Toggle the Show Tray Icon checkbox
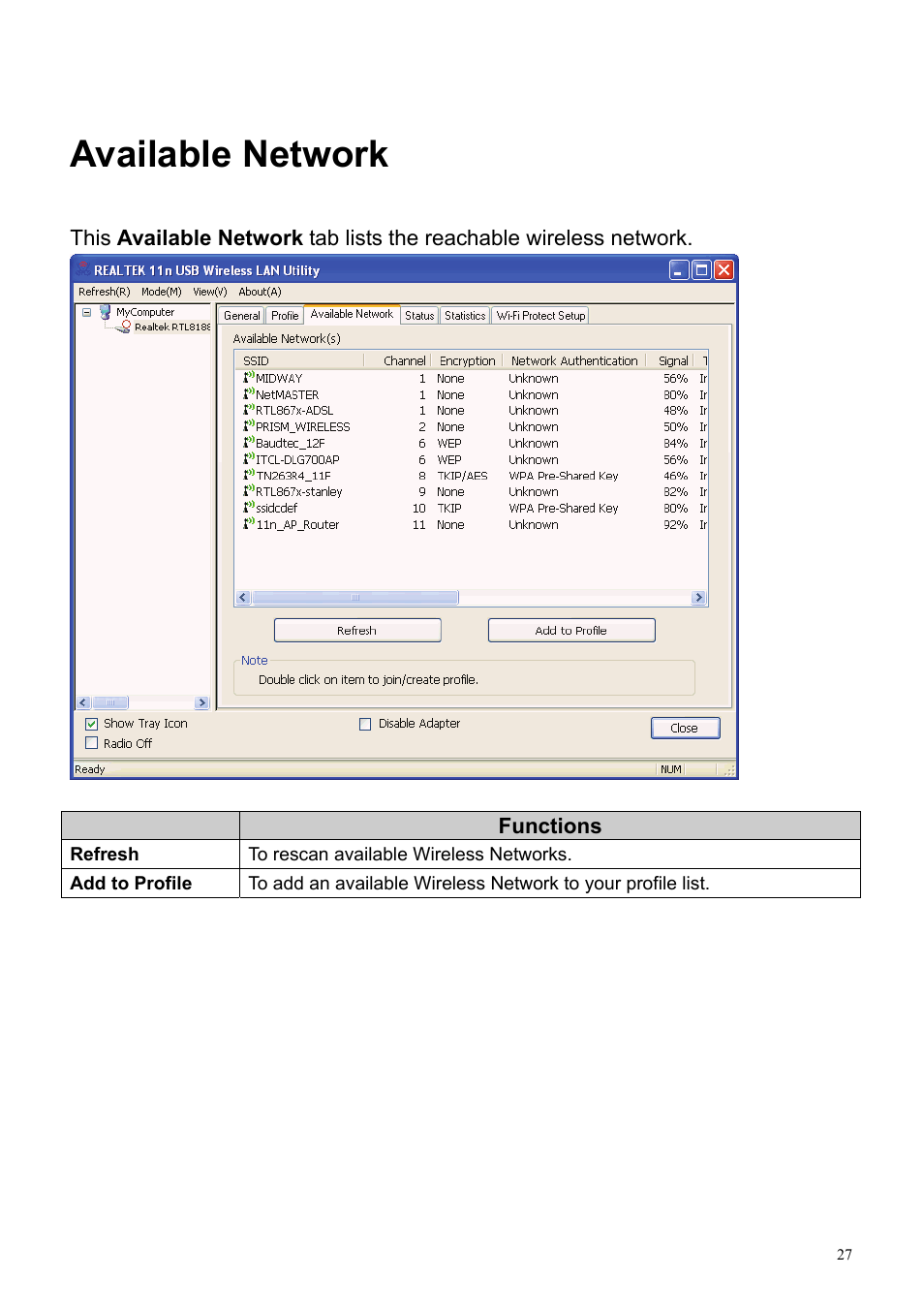 pyautogui.click(x=91, y=724)
